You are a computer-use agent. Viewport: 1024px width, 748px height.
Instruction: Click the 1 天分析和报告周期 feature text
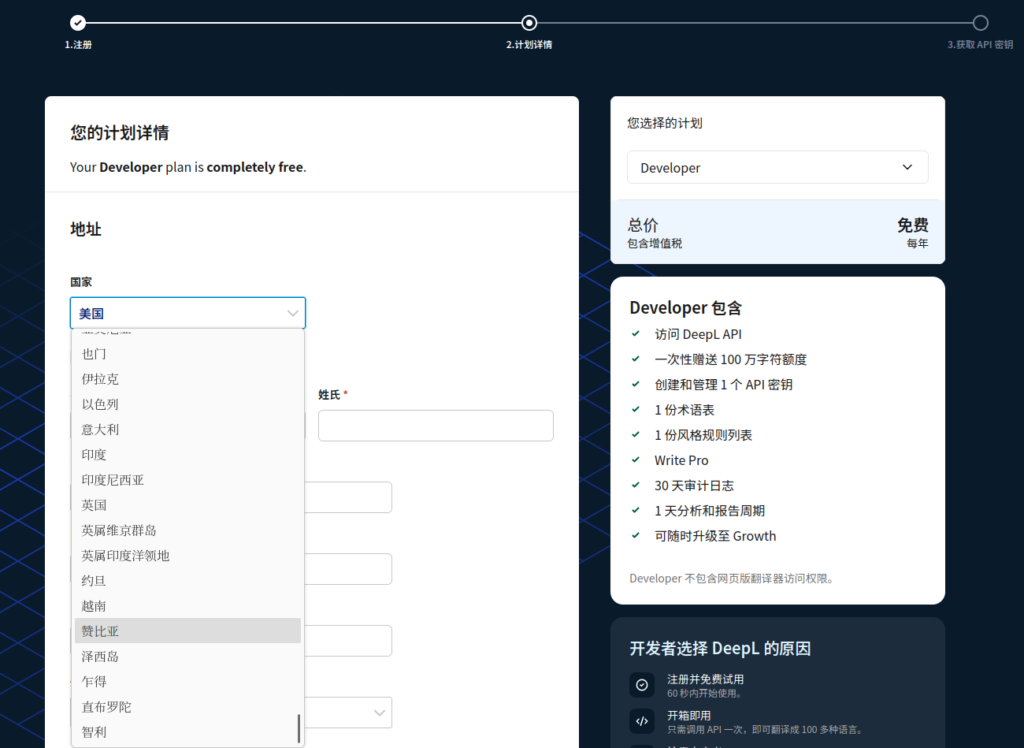click(x=710, y=511)
